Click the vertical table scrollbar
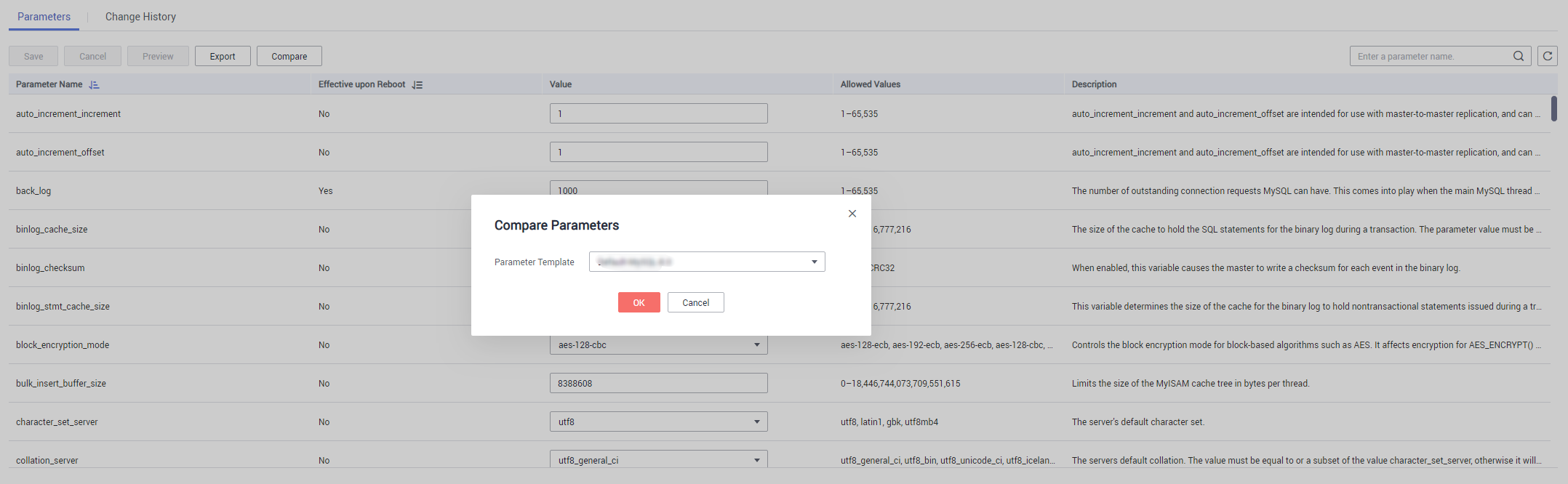The image size is (1568, 484). pyautogui.click(x=1553, y=108)
